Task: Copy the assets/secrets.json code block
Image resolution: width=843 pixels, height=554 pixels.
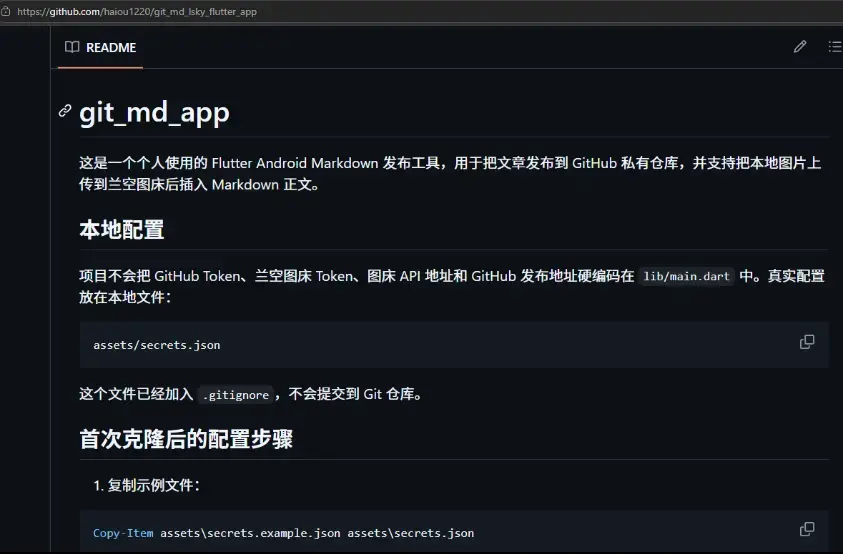Action: click(x=807, y=342)
